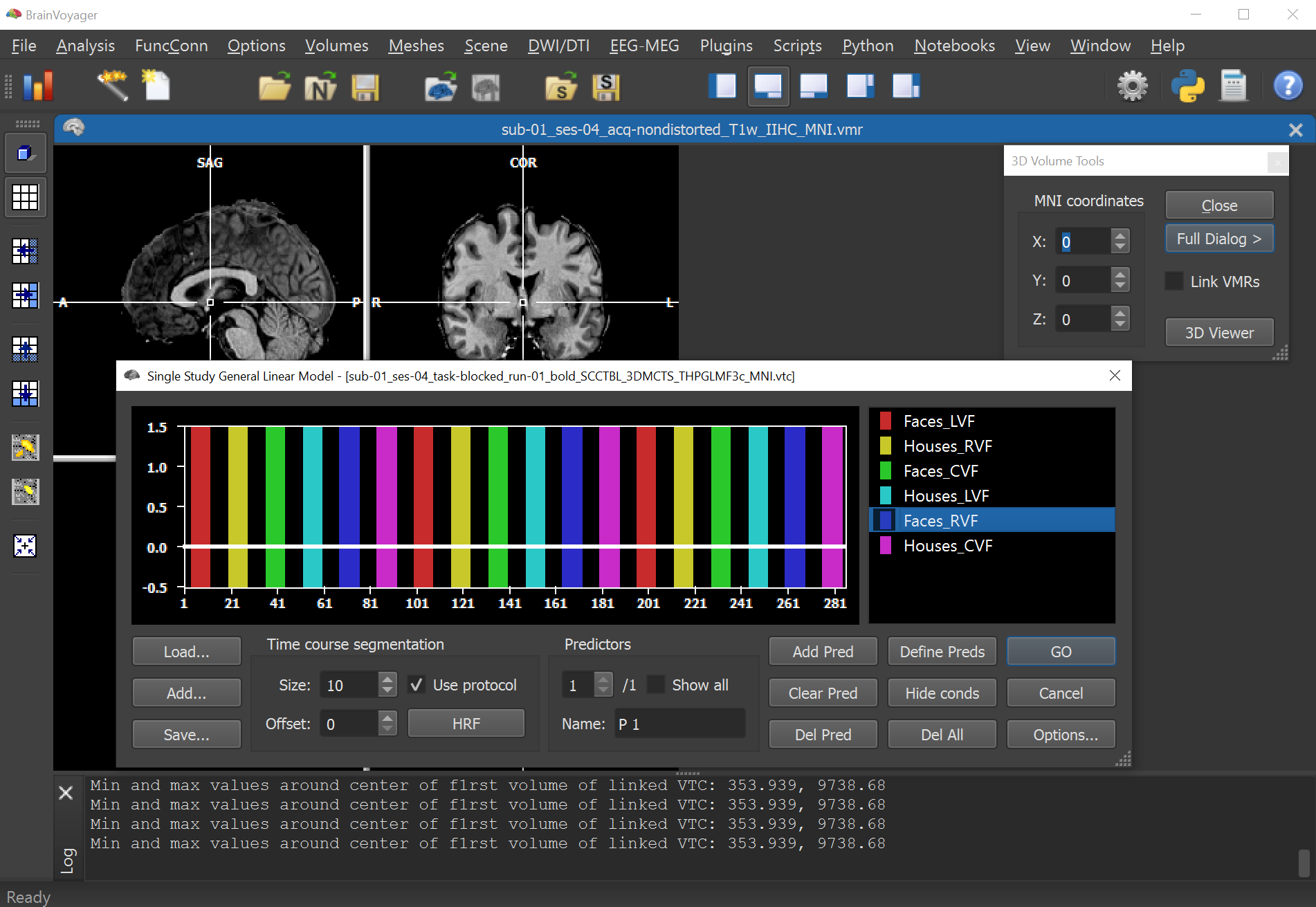Decrease MNI Z coordinate spinner
1316x907 pixels.
pos(1120,325)
